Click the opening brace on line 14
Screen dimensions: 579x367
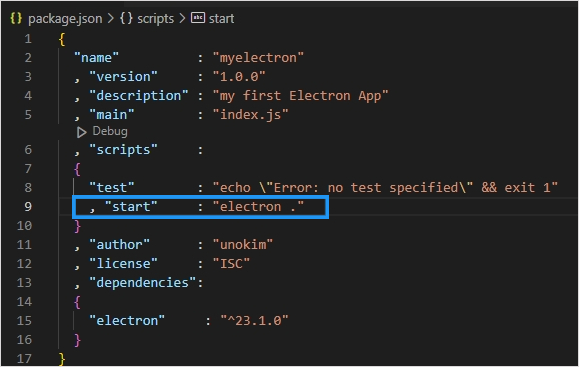77,302
